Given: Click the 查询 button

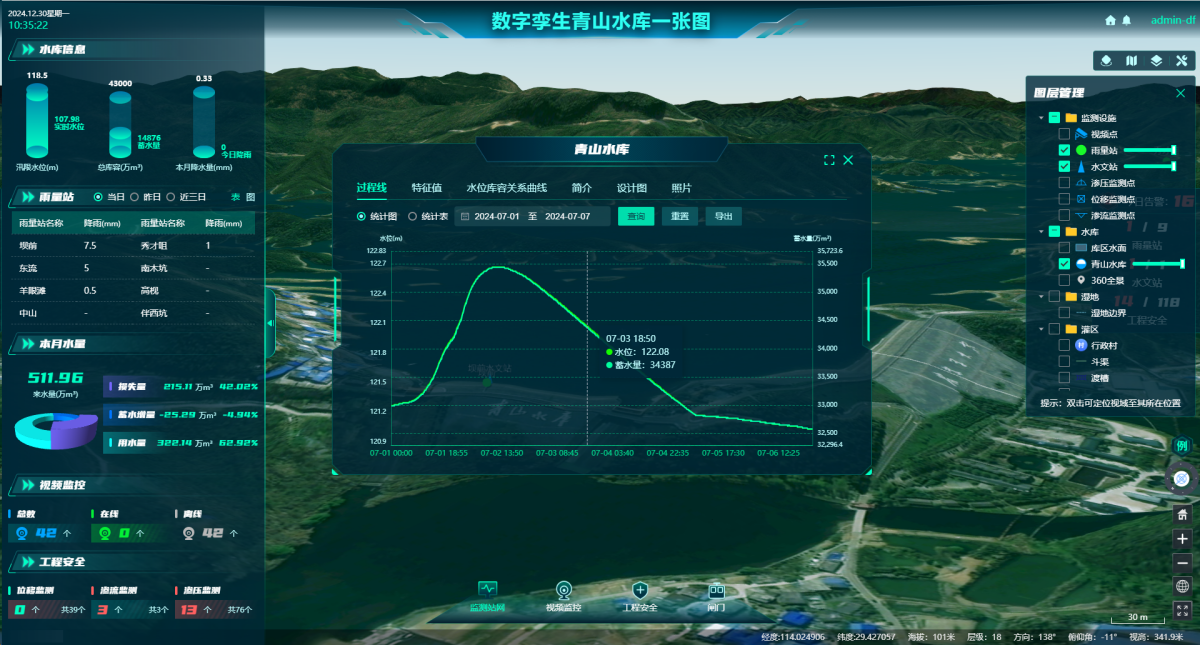Looking at the screenshot, I should [x=636, y=216].
